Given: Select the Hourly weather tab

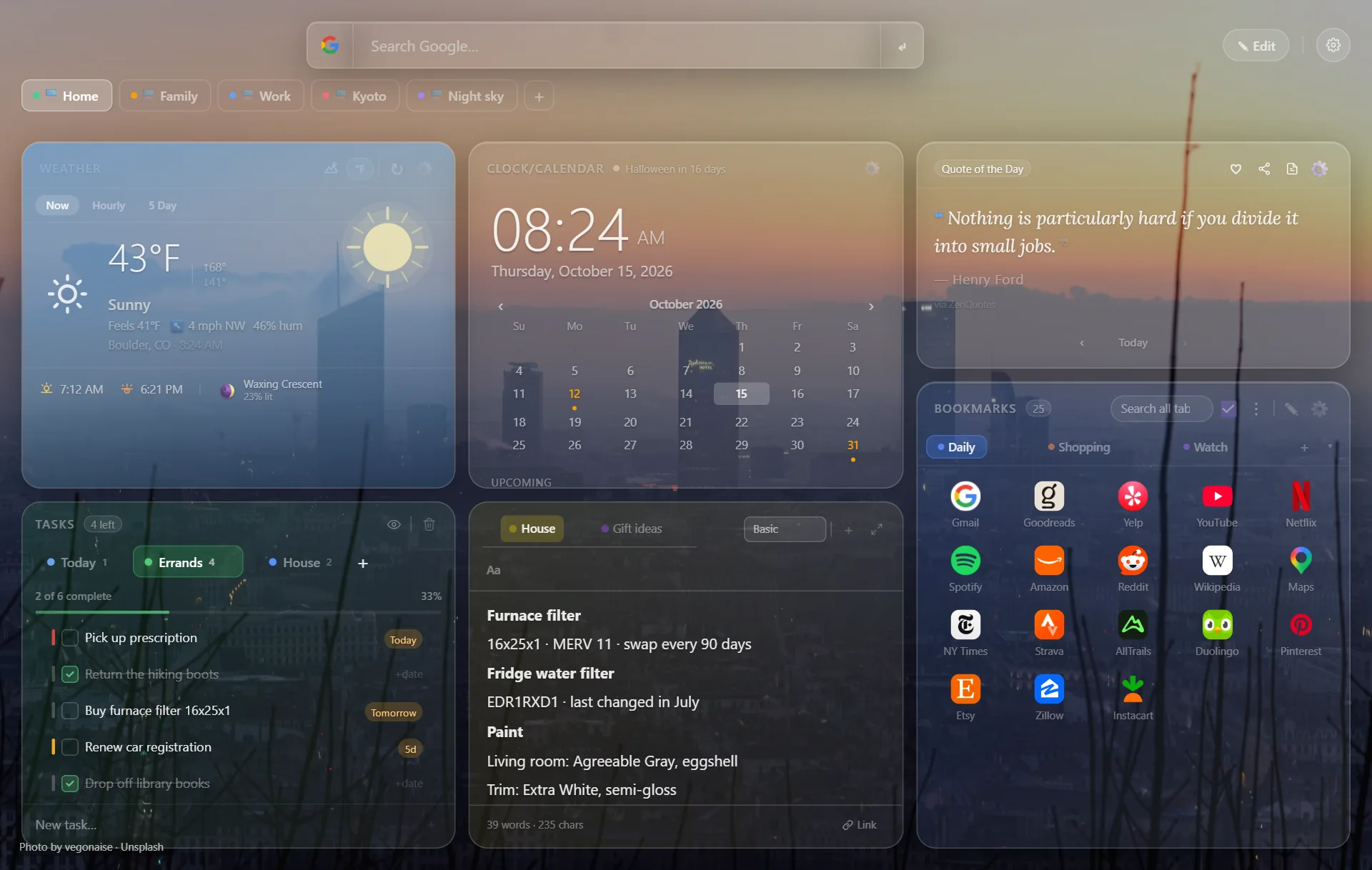Looking at the screenshot, I should pos(109,206).
